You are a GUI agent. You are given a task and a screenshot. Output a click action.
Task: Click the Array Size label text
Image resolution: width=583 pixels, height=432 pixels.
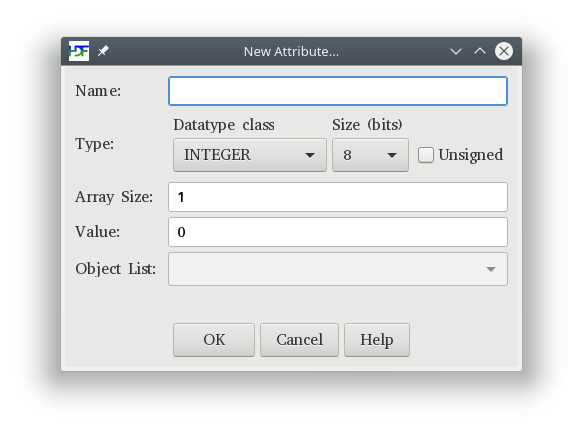click(x=114, y=197)
